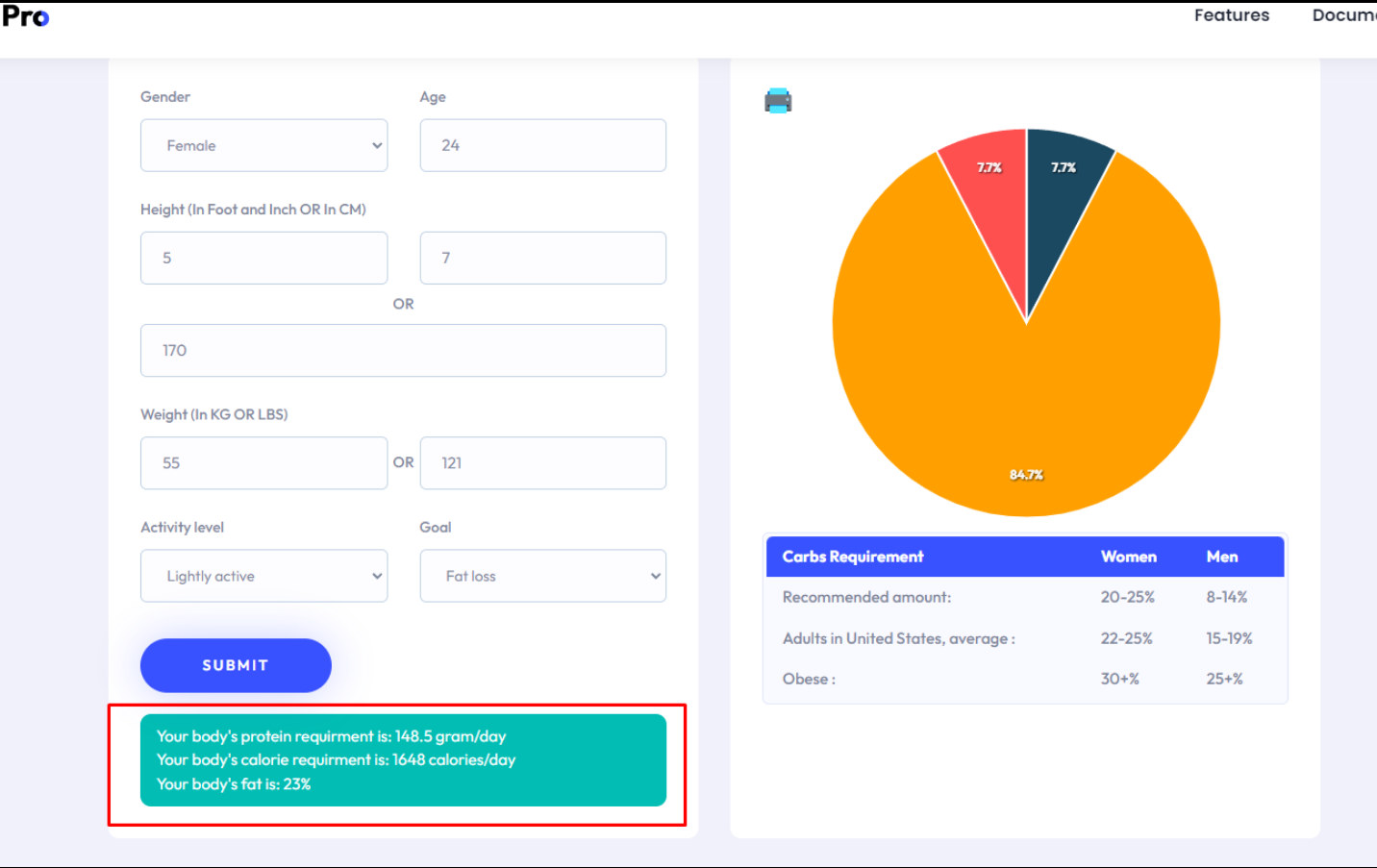Viewport: 1377px width, 868px height.
Task: Click the Recommended amount: row label
Action: tap(866, 597)
